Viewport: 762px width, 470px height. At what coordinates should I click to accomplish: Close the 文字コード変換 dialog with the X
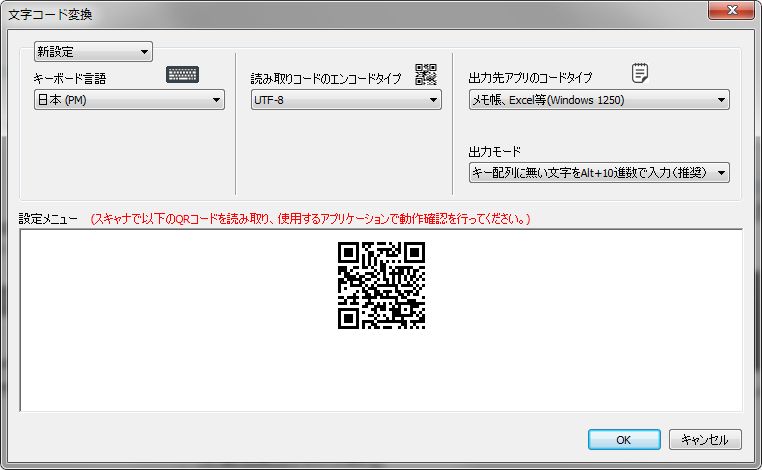click(x=729, y=11)
